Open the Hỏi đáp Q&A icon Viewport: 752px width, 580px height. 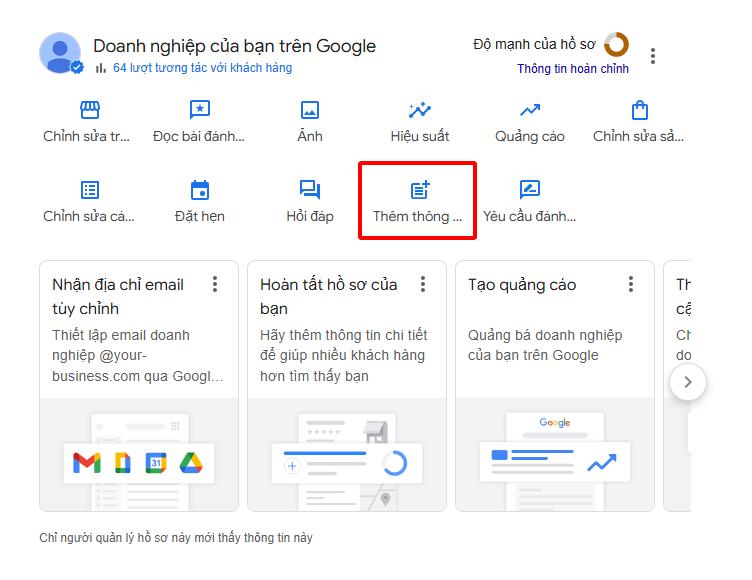tap(310, 190)
